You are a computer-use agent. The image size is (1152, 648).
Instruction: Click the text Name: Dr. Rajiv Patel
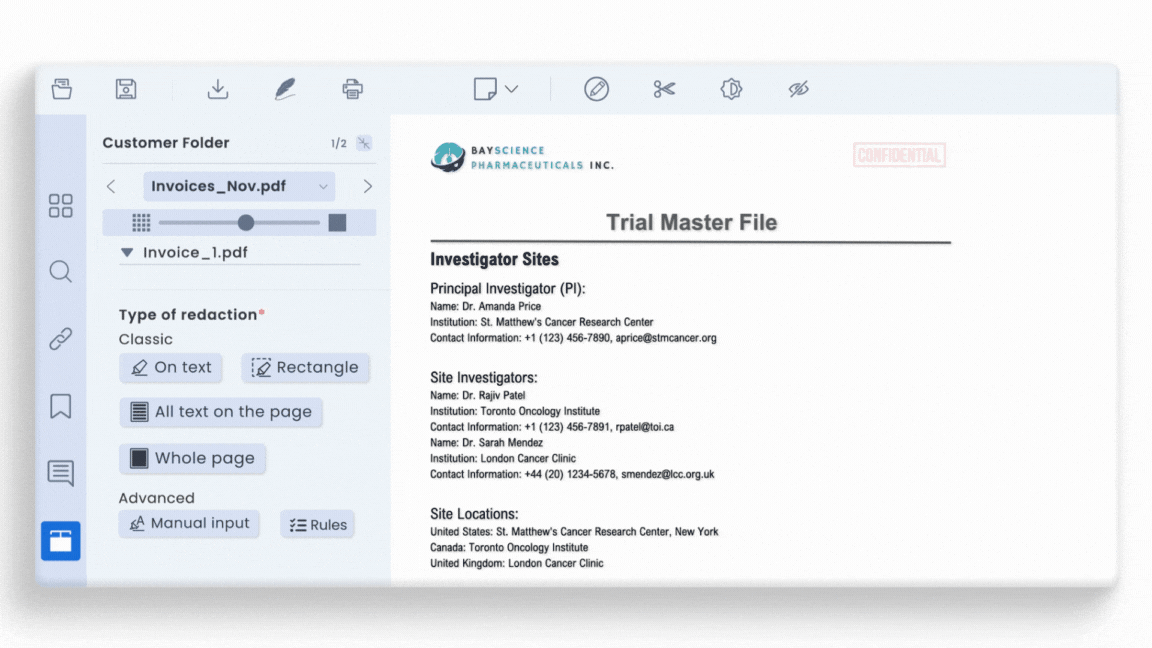(x=478, y=395)
